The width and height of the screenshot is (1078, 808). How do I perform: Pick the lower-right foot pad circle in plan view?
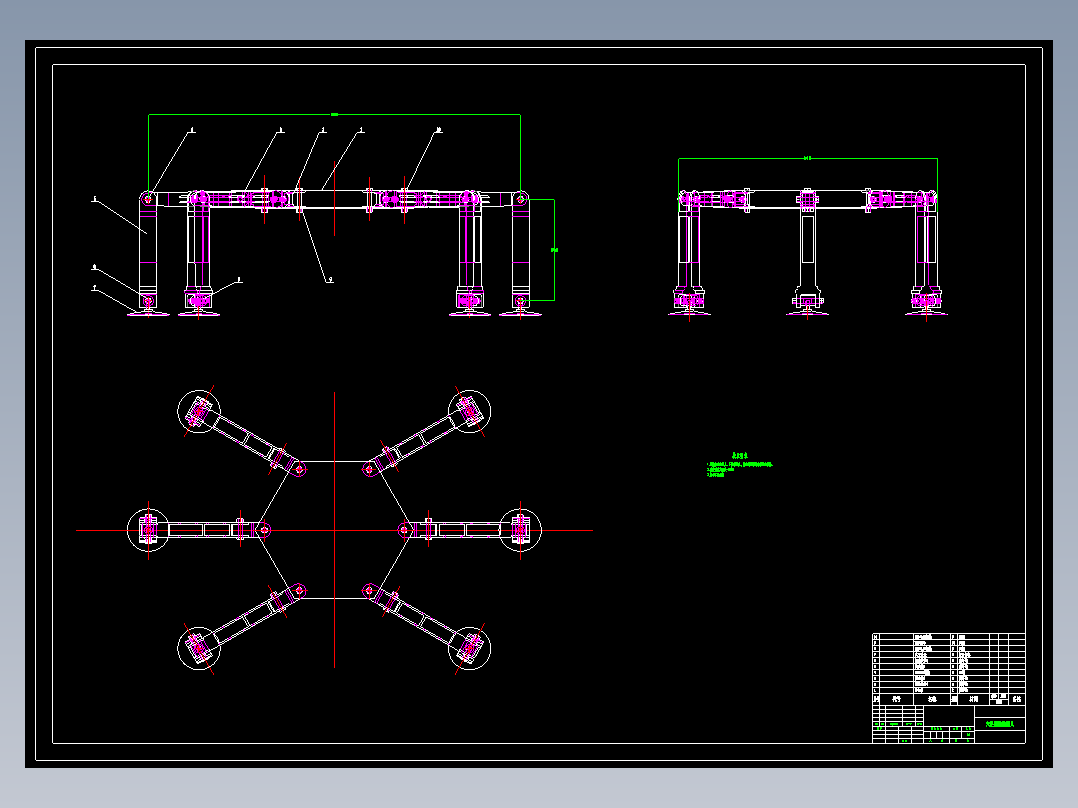click(470, 648)
